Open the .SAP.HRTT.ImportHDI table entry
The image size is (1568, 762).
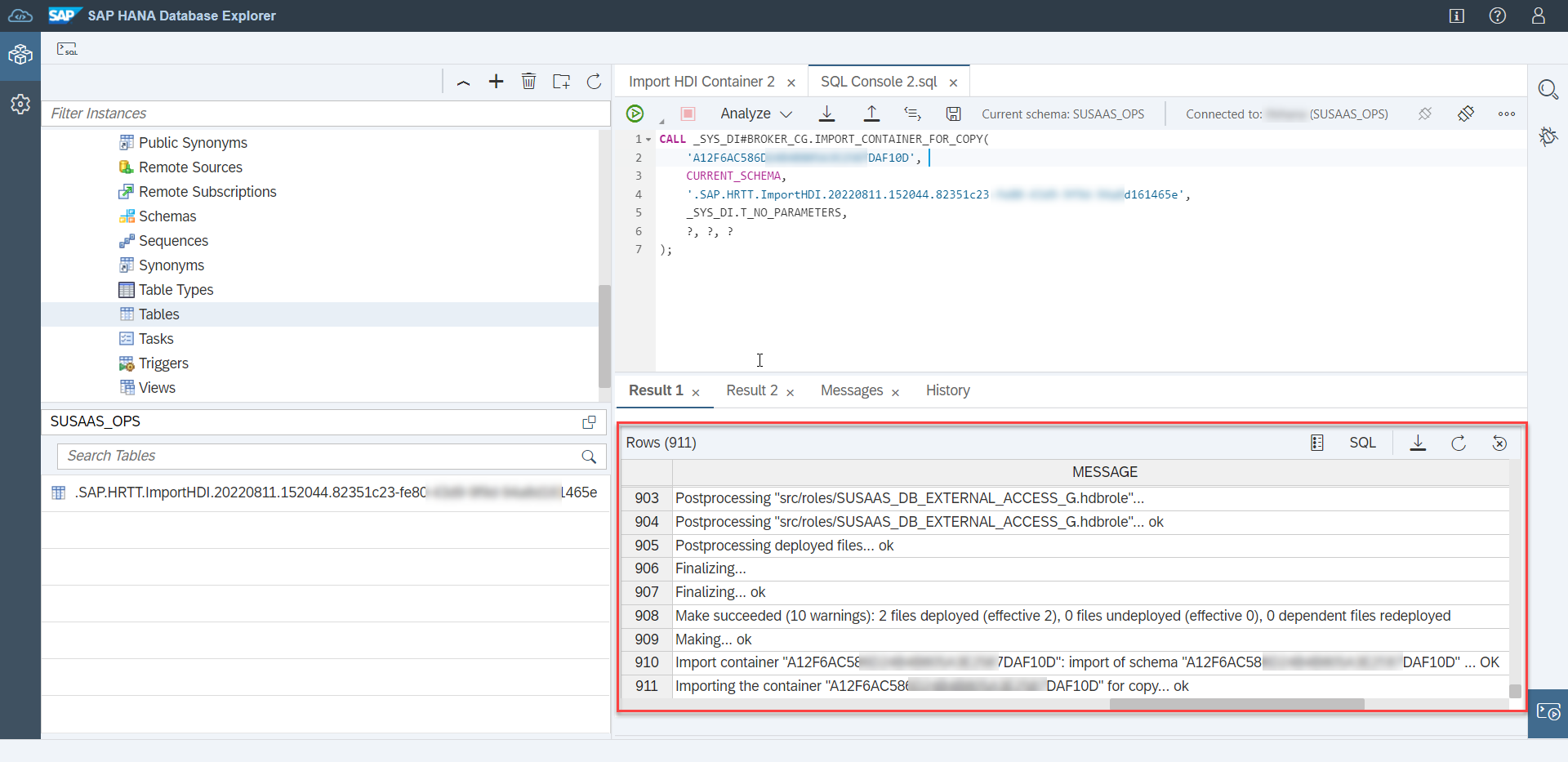point(325,492)
